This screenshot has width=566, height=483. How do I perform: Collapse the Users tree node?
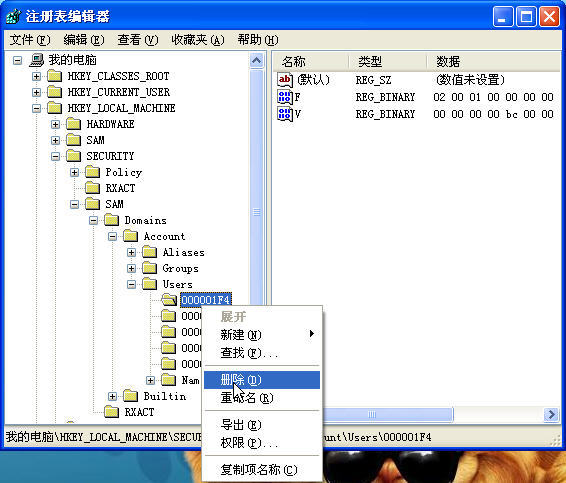point(131,284)
